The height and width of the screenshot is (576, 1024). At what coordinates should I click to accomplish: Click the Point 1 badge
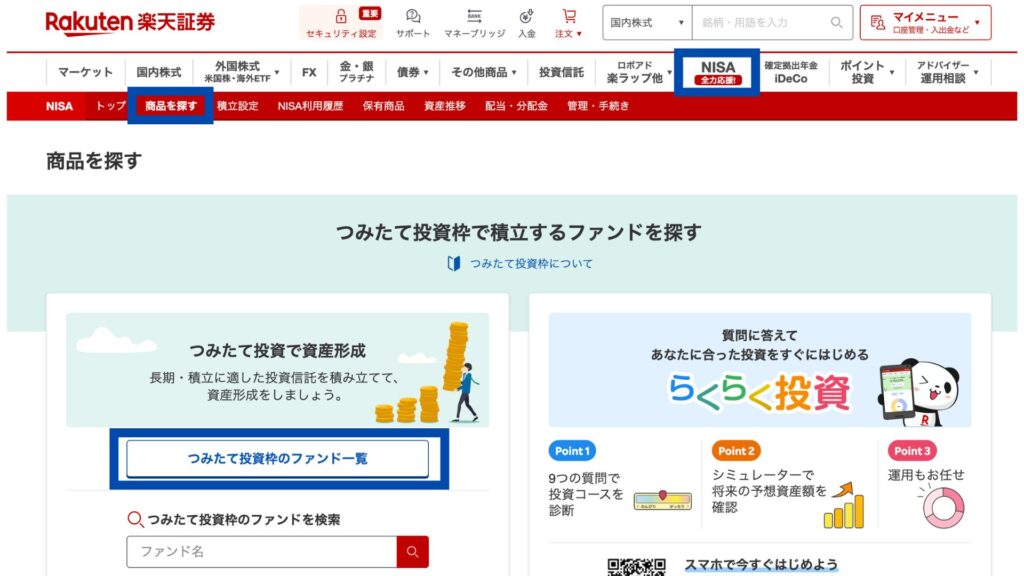click(x=572, y=451)
